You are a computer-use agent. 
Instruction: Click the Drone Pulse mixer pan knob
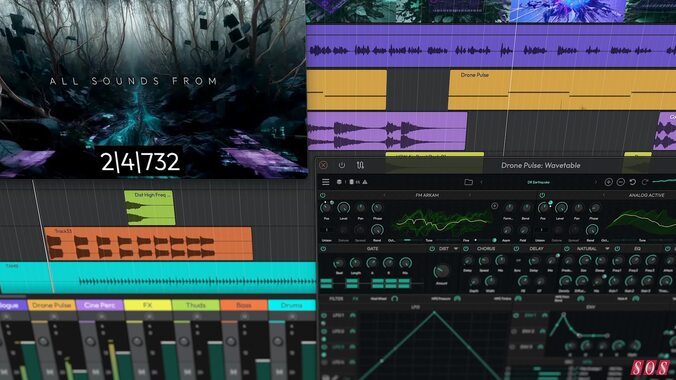pyautogui.click(x=43, y=341)
